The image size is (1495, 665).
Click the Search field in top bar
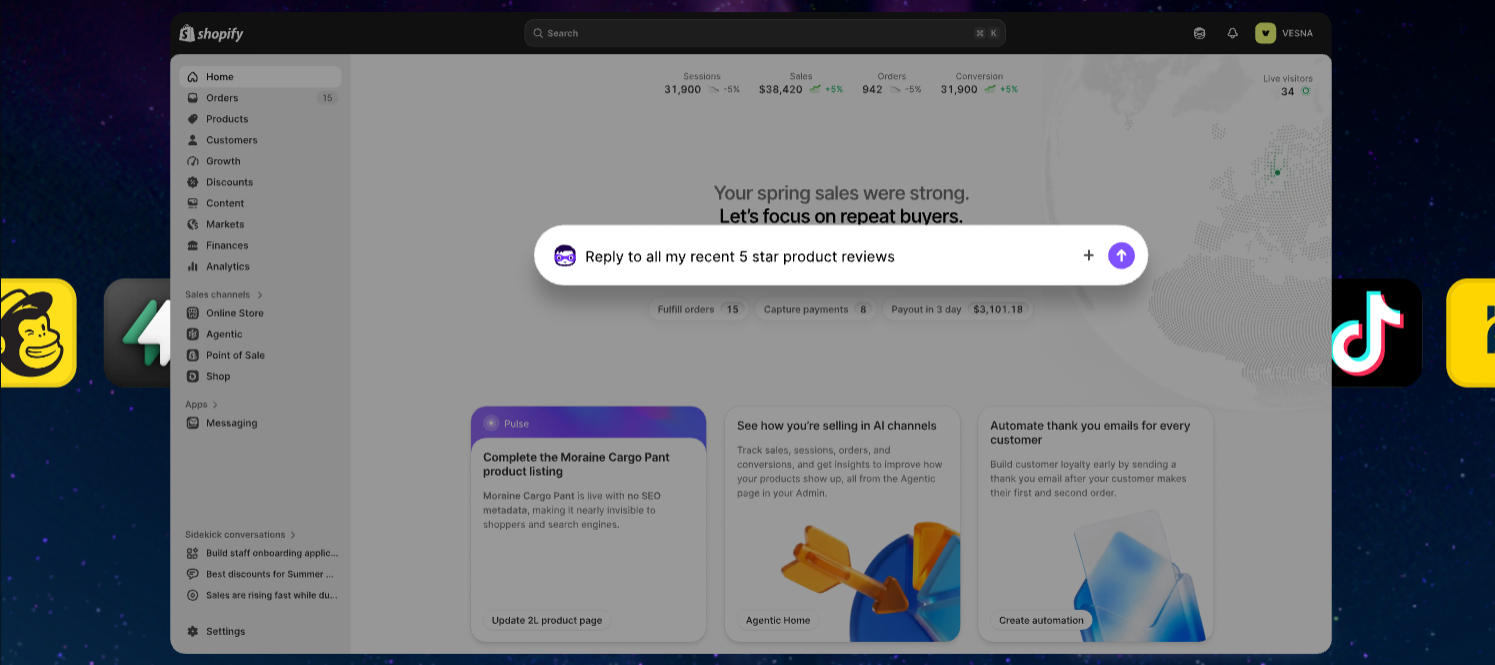[765, 33]
